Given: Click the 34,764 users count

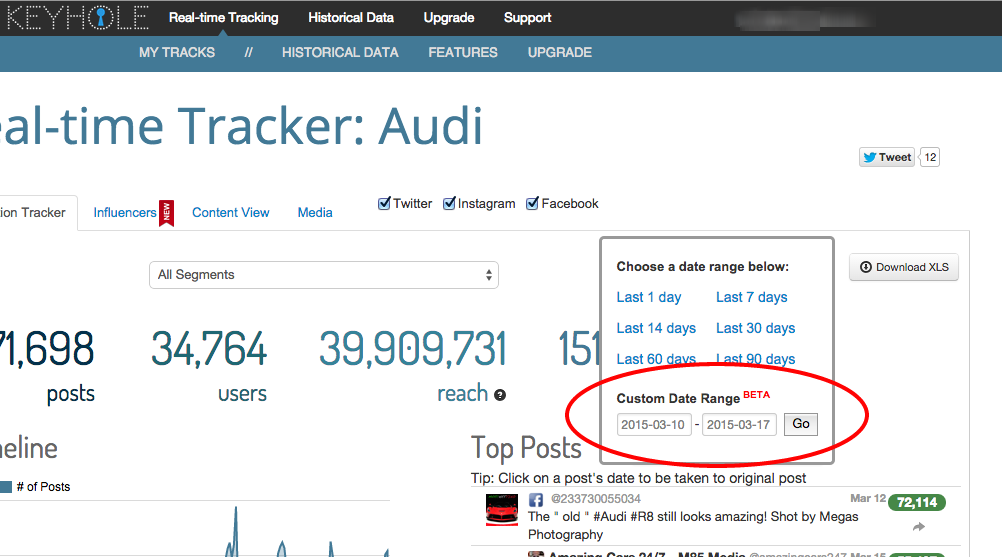Looking at the screenshot, I should point(208,349).
